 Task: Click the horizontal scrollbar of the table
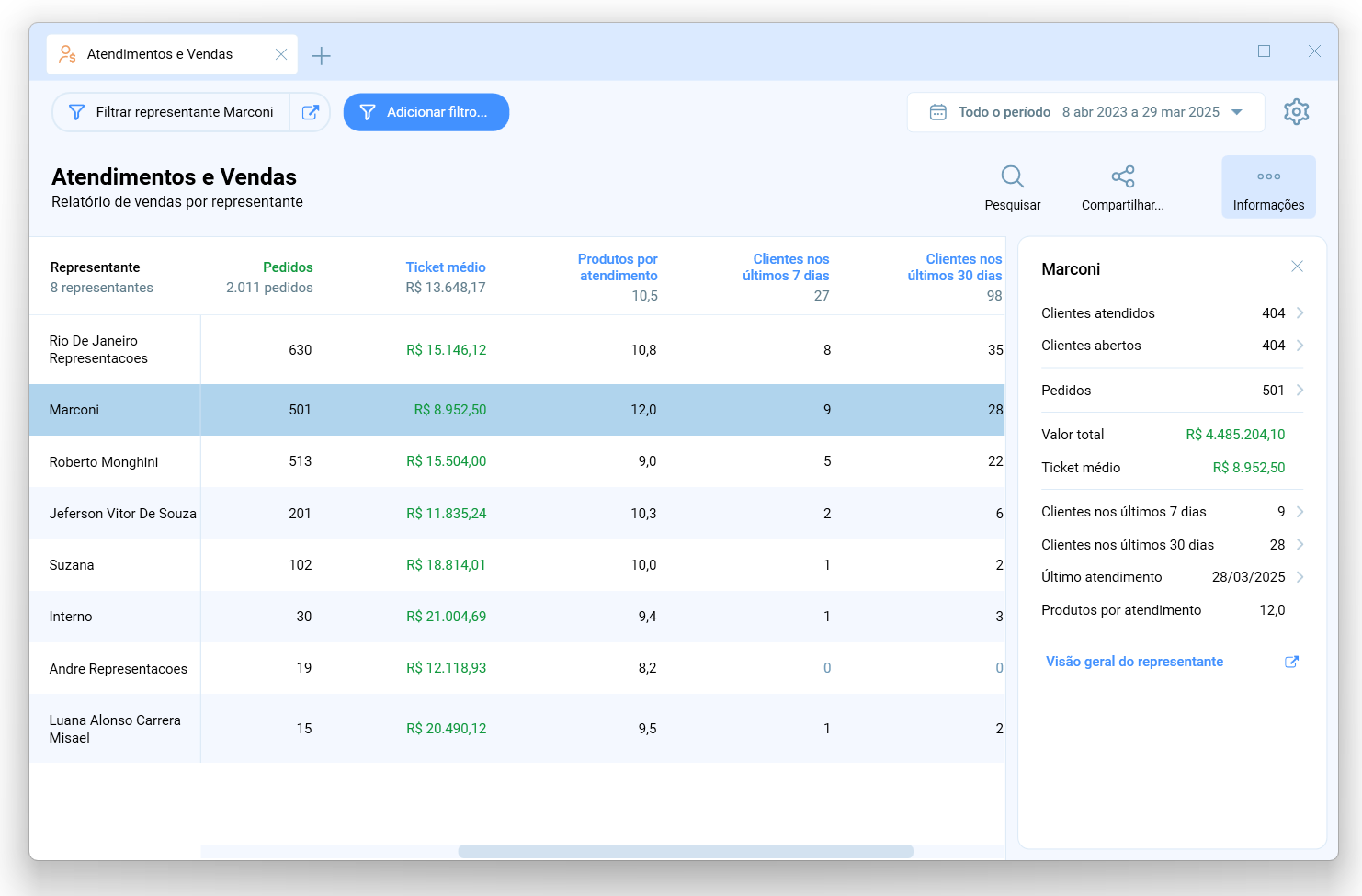click(x=686, y=851)
